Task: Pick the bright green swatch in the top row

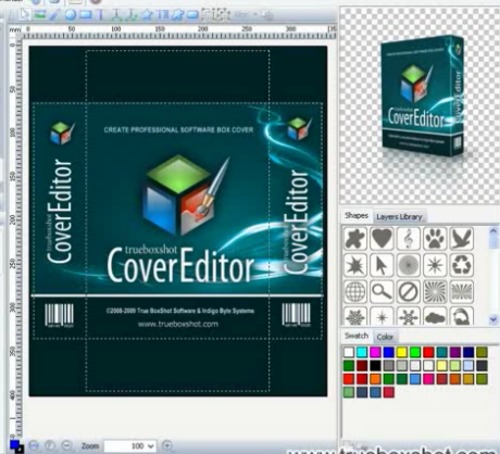Action: (x=415, y=352)
